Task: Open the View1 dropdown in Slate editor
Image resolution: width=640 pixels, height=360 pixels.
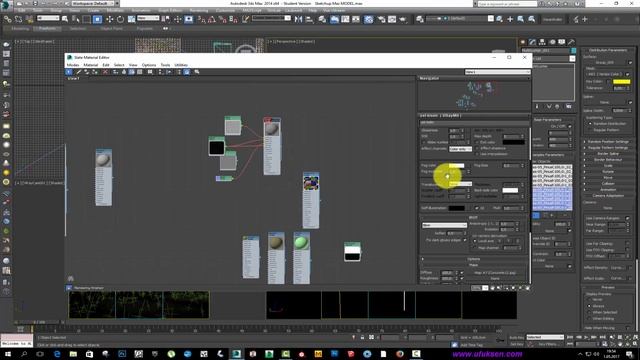Action: click(498, 72)
